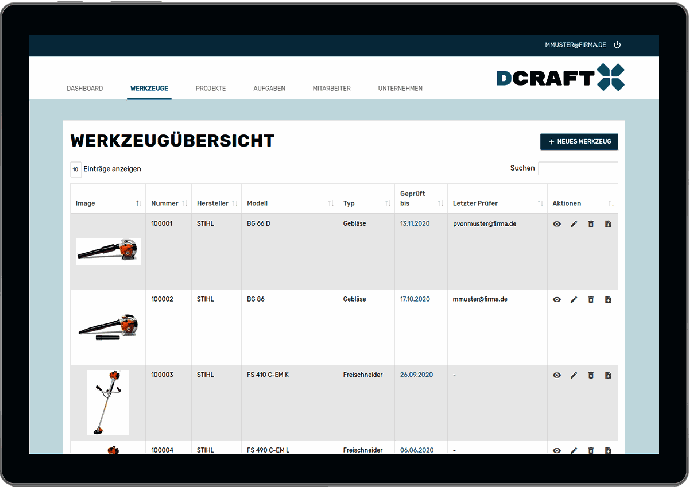
Task: Go to the Dashboard tab
Action: point(85,88)
